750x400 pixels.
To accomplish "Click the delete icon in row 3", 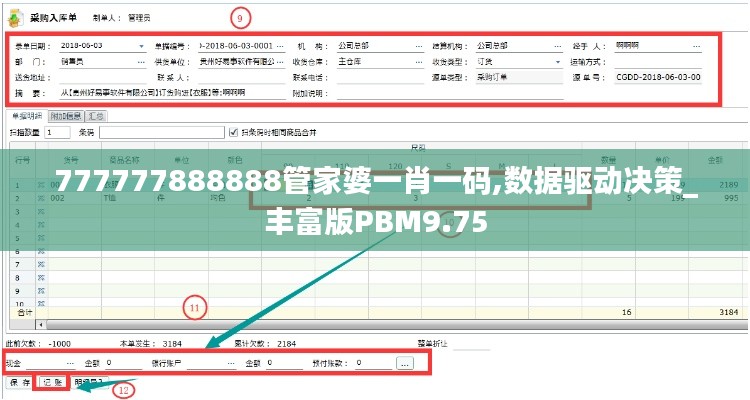I will tap(41, 211).
